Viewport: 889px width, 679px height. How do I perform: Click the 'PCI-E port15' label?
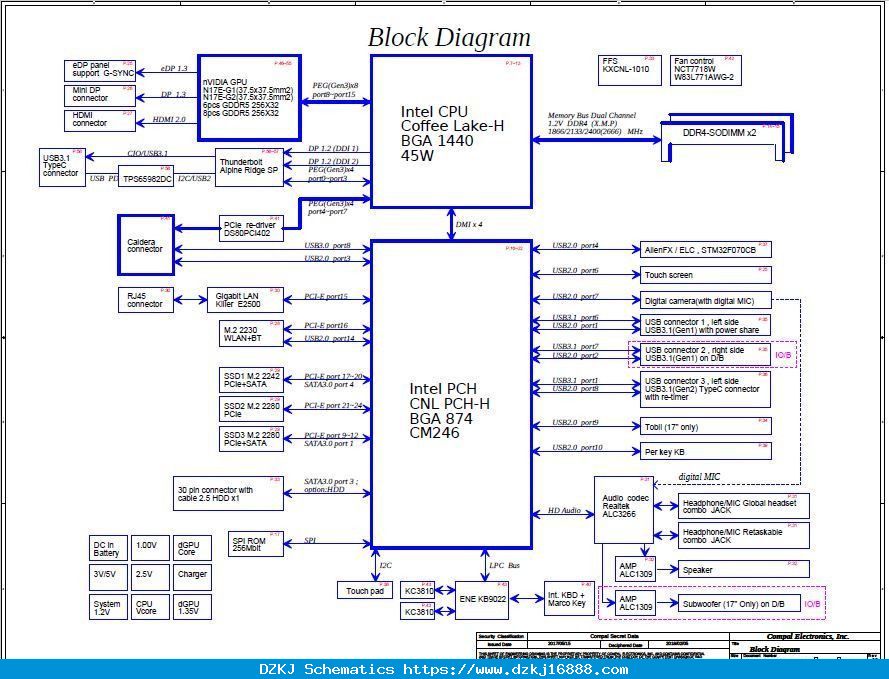(x=325, y=296)
